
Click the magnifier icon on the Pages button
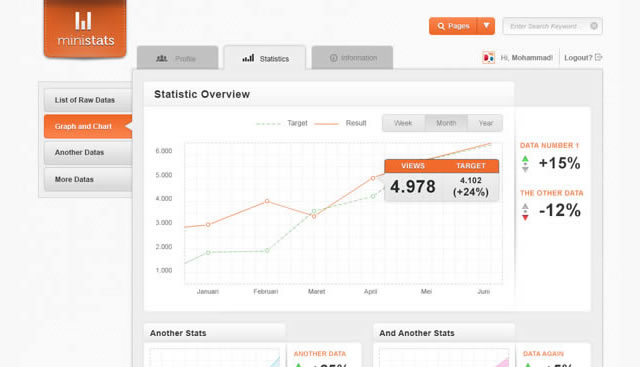point(441,26)
